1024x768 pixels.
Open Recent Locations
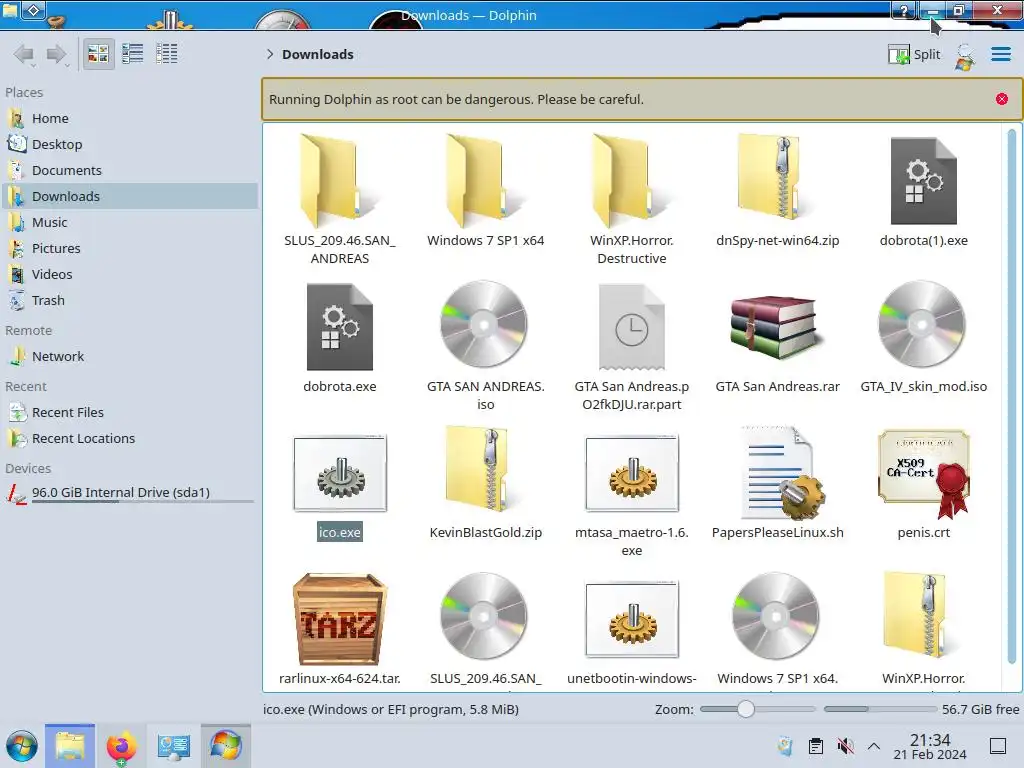tap(130, 439)
